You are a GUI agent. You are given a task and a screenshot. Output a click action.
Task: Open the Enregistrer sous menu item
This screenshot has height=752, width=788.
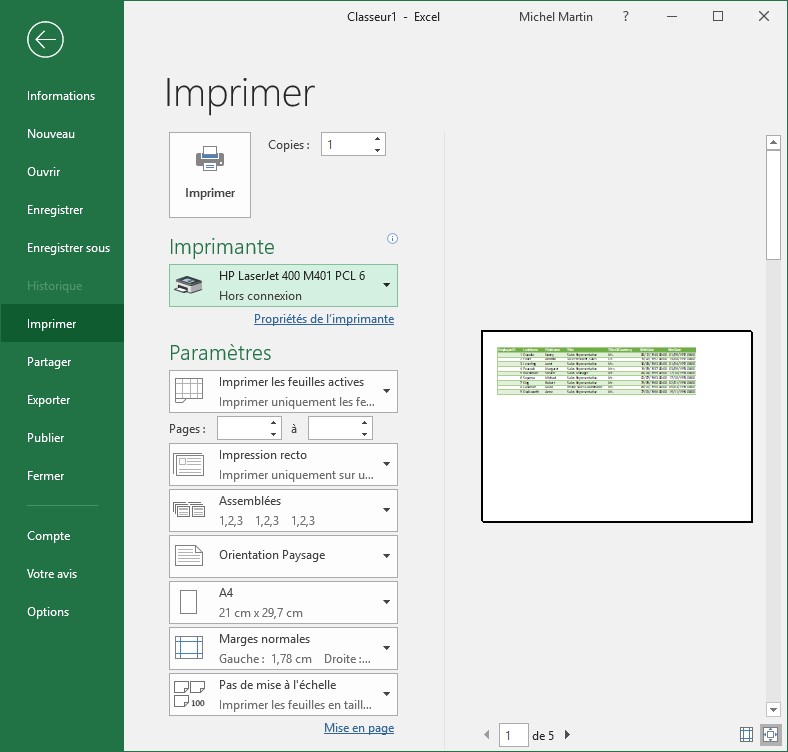click(x=68, y=248)
